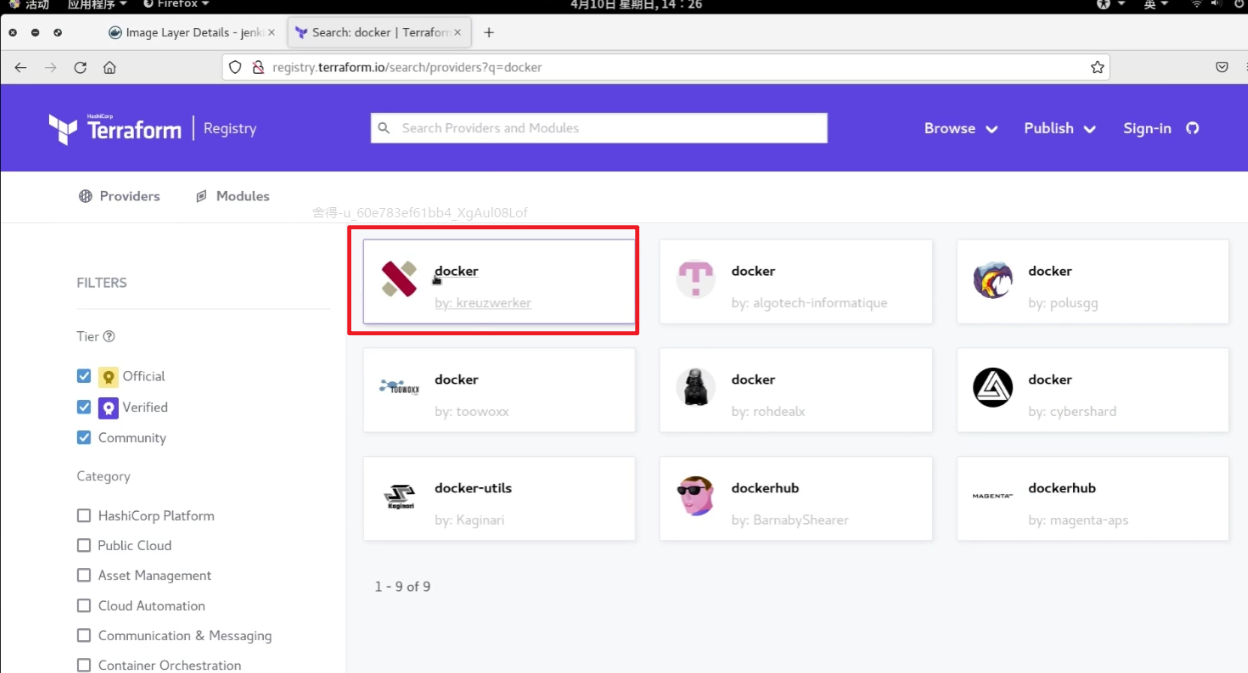Bookmark this page with the star icon
Screen dimensions: 1248x673
point(1097,67)
